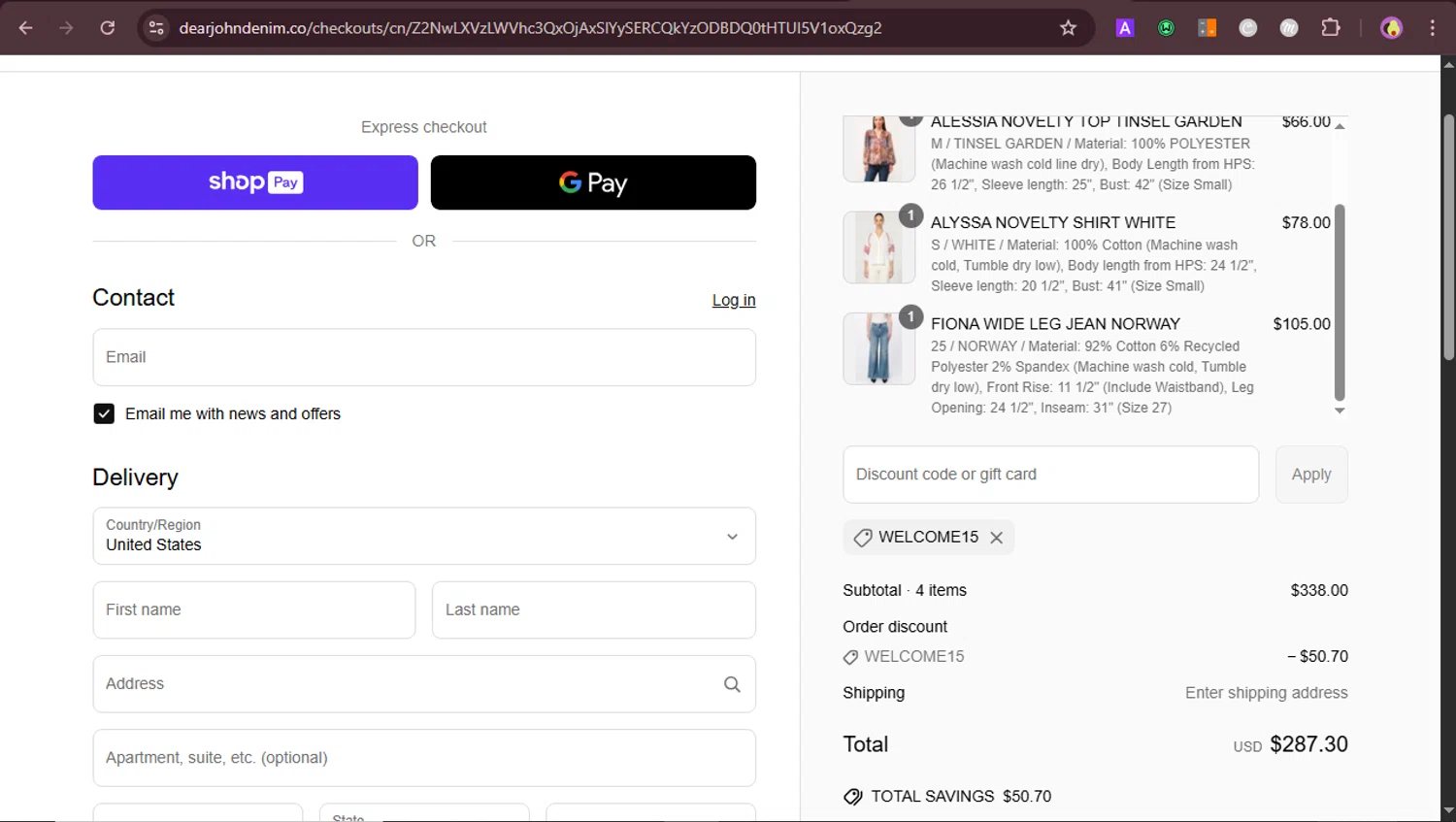This screenshot has height=822, width=1456.
Task: Focus the Discount code or gift card field
Action: click(x=1051, y=475)
